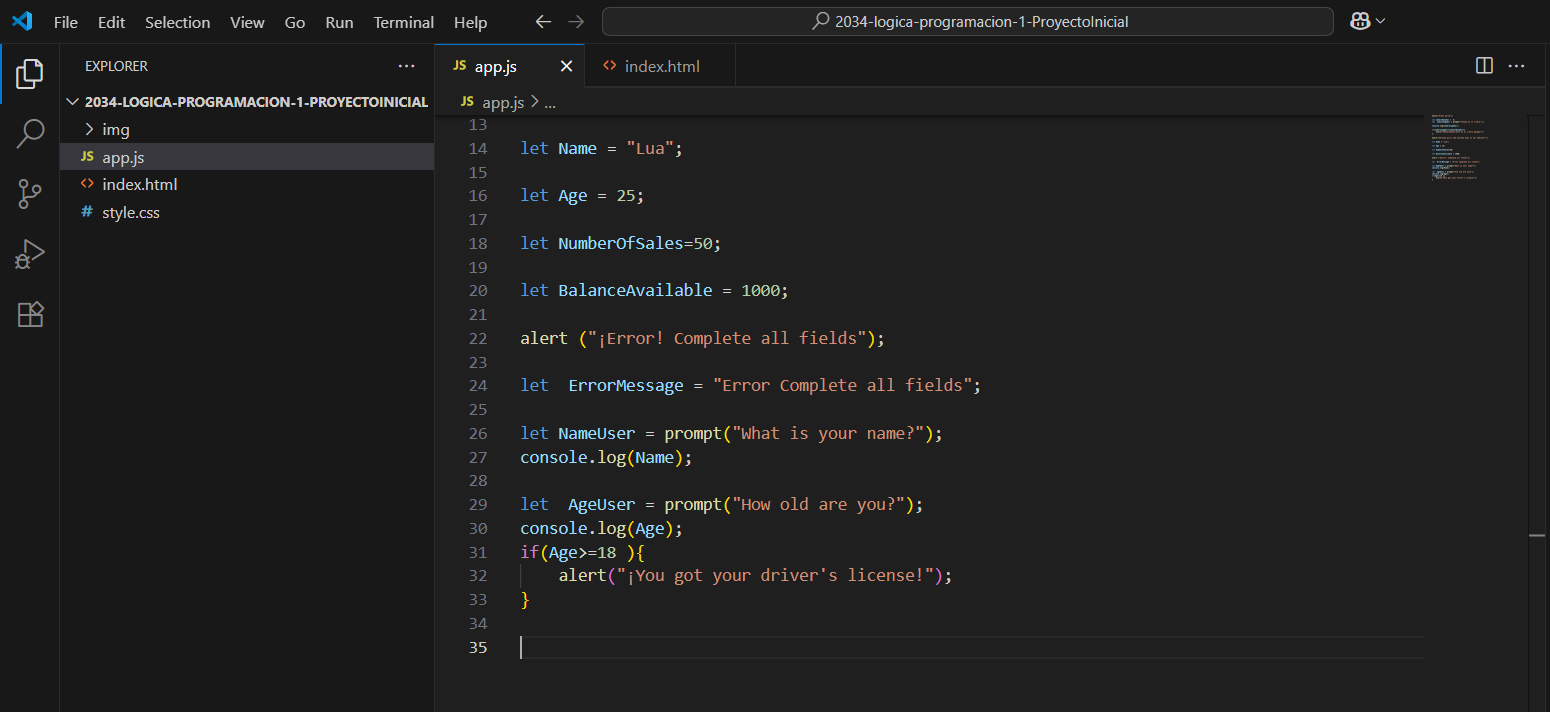Open the File menu
Screen dimensions: 1550x712
coord(66,22)
